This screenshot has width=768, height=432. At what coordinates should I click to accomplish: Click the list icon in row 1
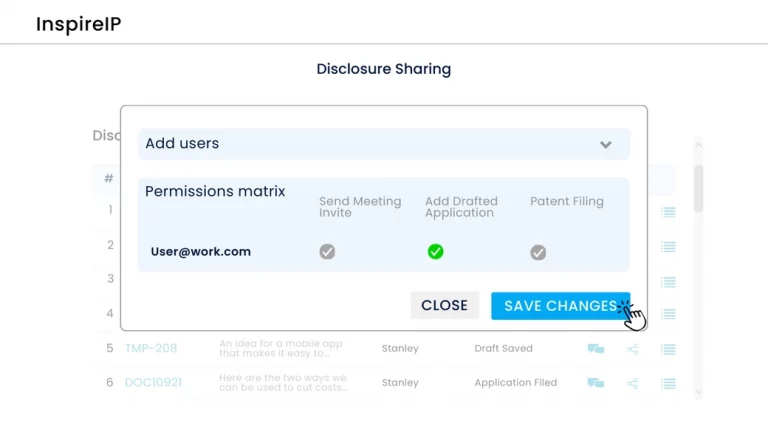pos(668,212)
